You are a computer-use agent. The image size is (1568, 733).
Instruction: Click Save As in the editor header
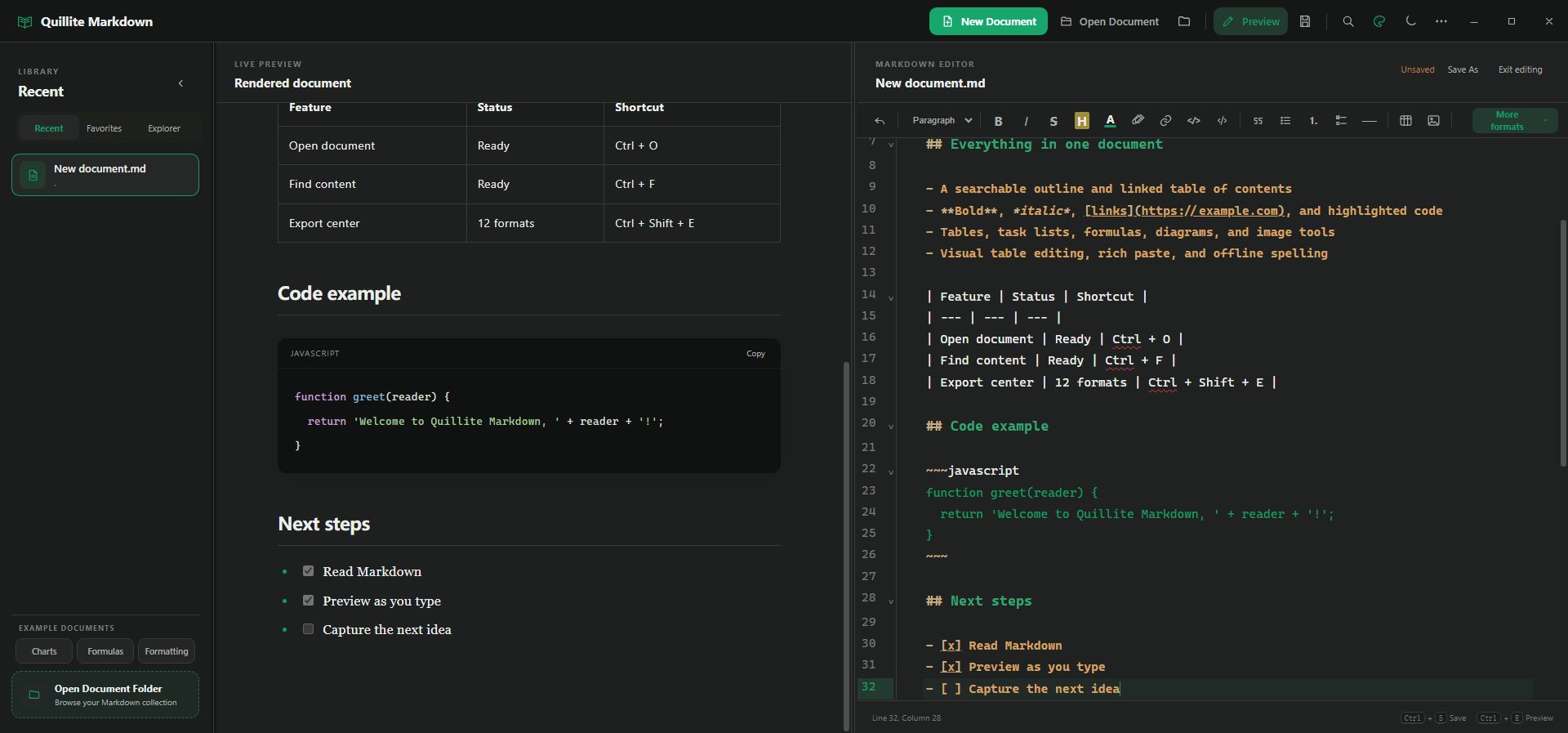pyautogui.click(x=1463, y=69)
